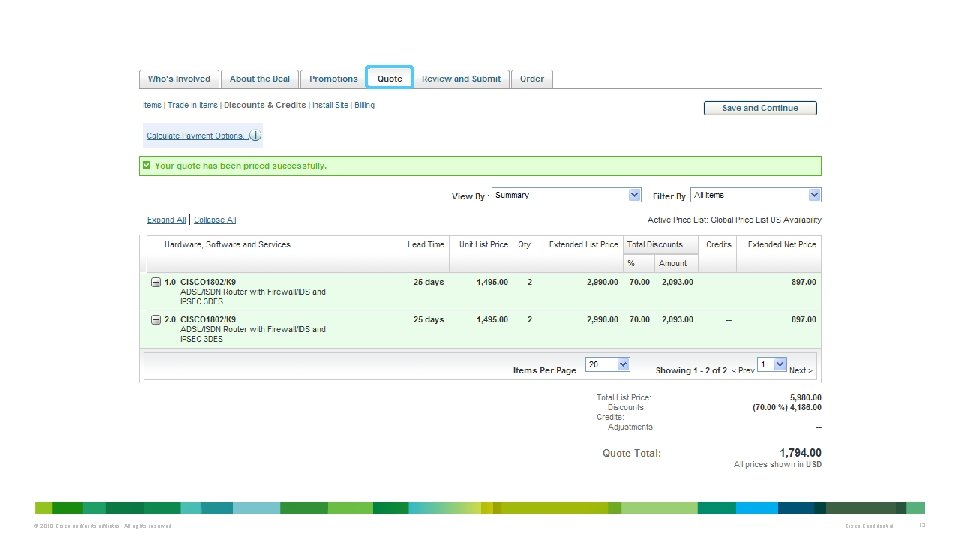Click Lead Time column header
Viewport: 960px width, 540px height.
pyautogui.click(x=426, y=244)
